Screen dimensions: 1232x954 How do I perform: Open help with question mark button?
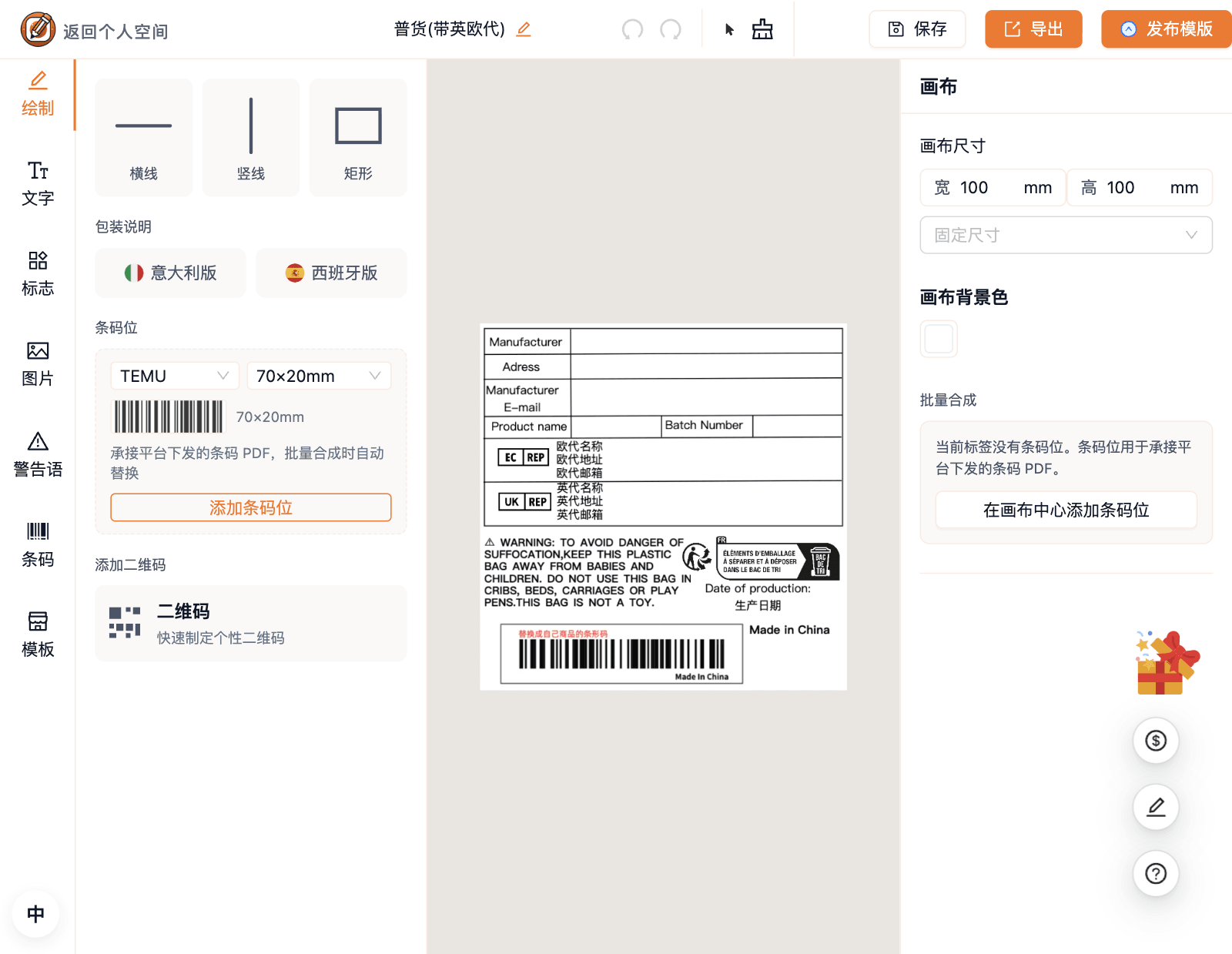[1156, 873]
